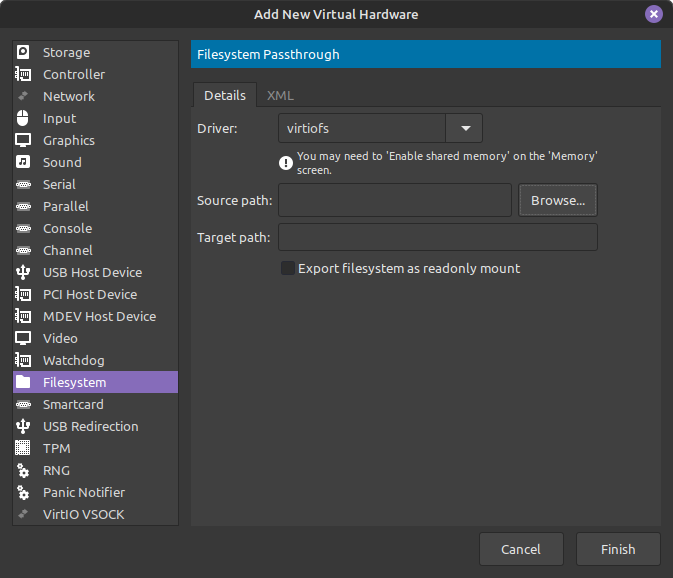The image size is (673, 578).
Task: Focus the Target path text field
Action: 438,237
